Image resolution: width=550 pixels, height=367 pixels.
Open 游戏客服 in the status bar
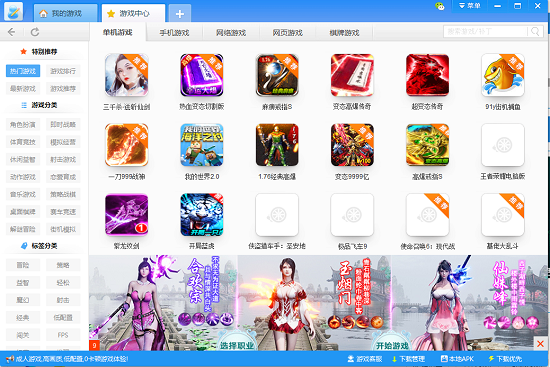[x=365, y=359]
